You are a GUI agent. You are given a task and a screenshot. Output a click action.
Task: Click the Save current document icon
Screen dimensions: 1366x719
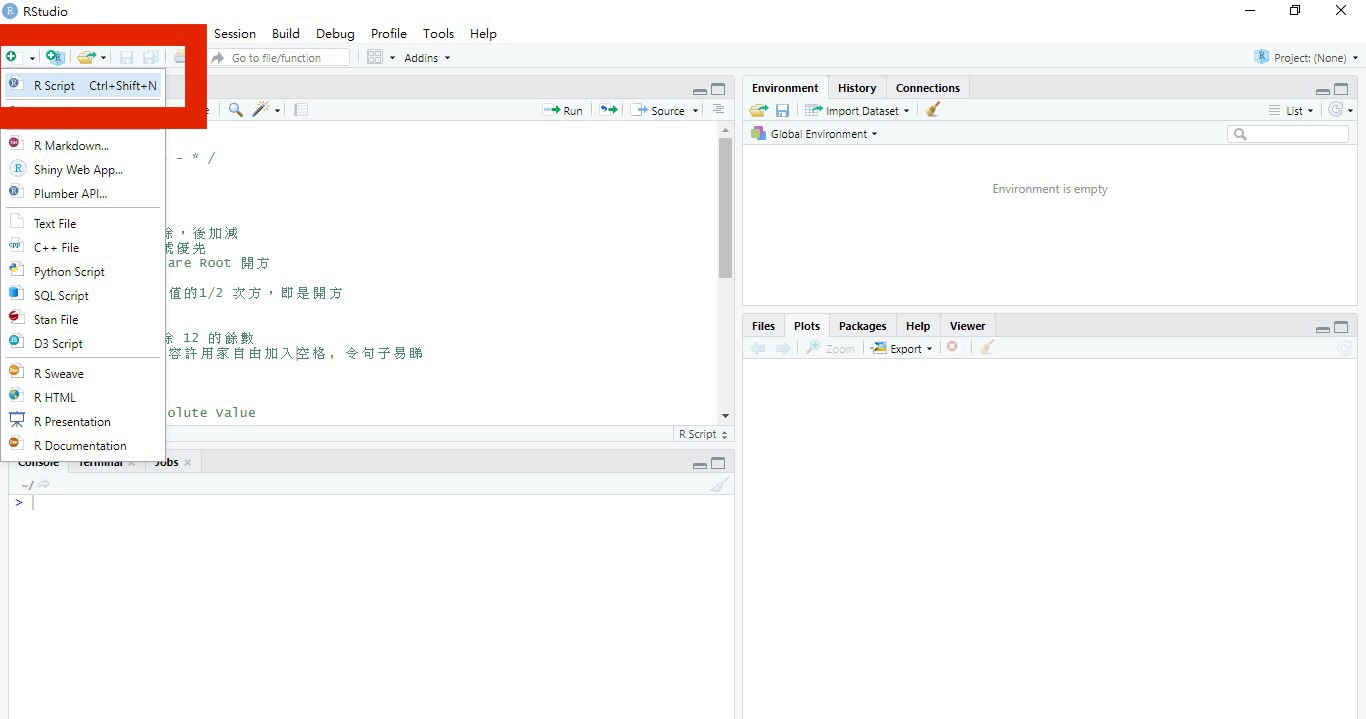tap(126, 58)
